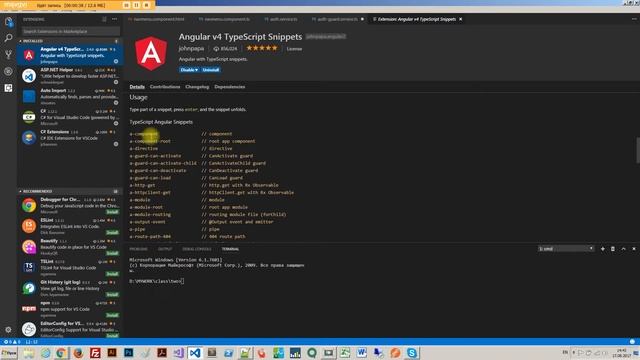Select the npm extension icon

[x=29, y=309]
